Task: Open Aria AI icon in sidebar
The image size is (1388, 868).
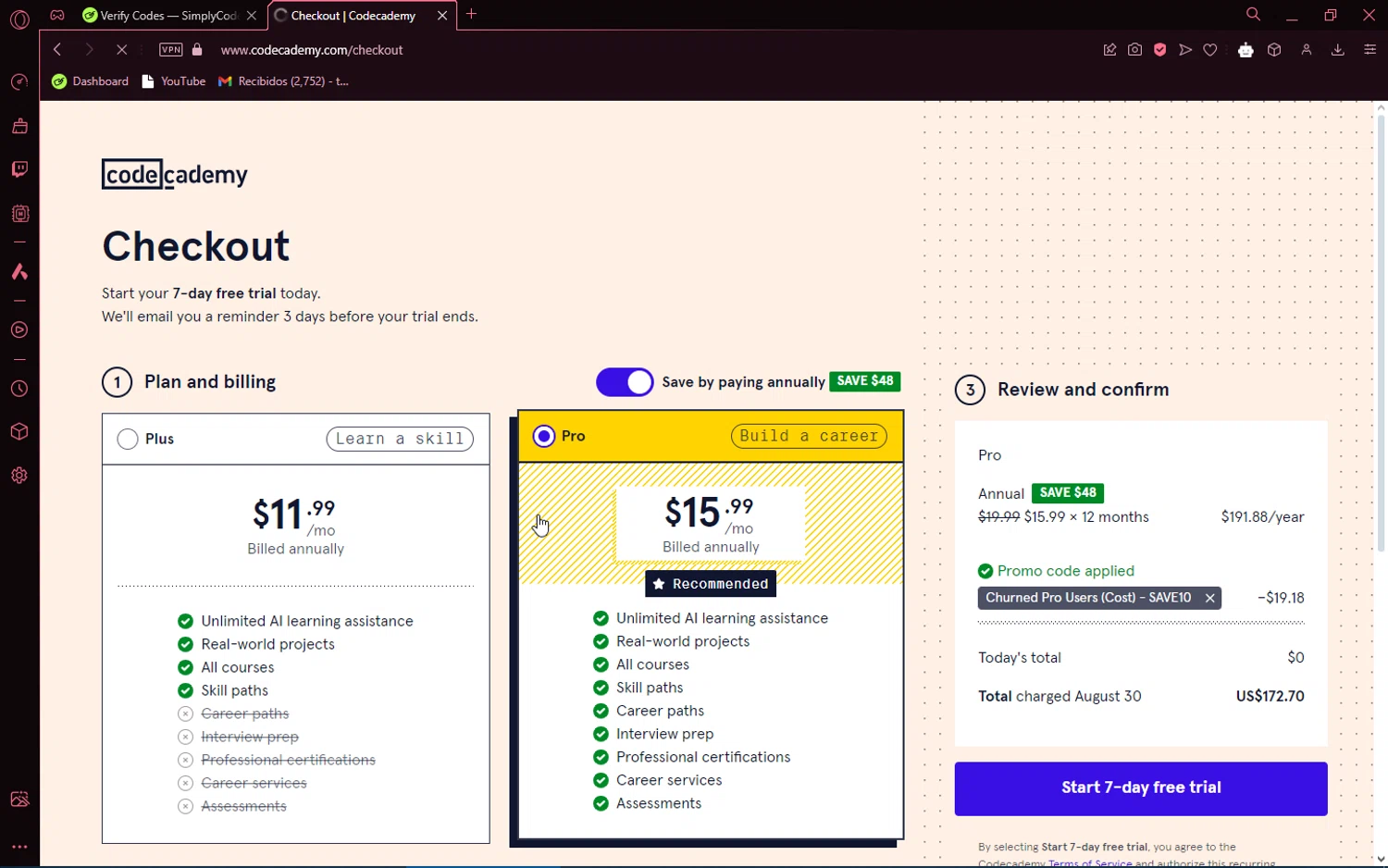Action: [19, 272]
